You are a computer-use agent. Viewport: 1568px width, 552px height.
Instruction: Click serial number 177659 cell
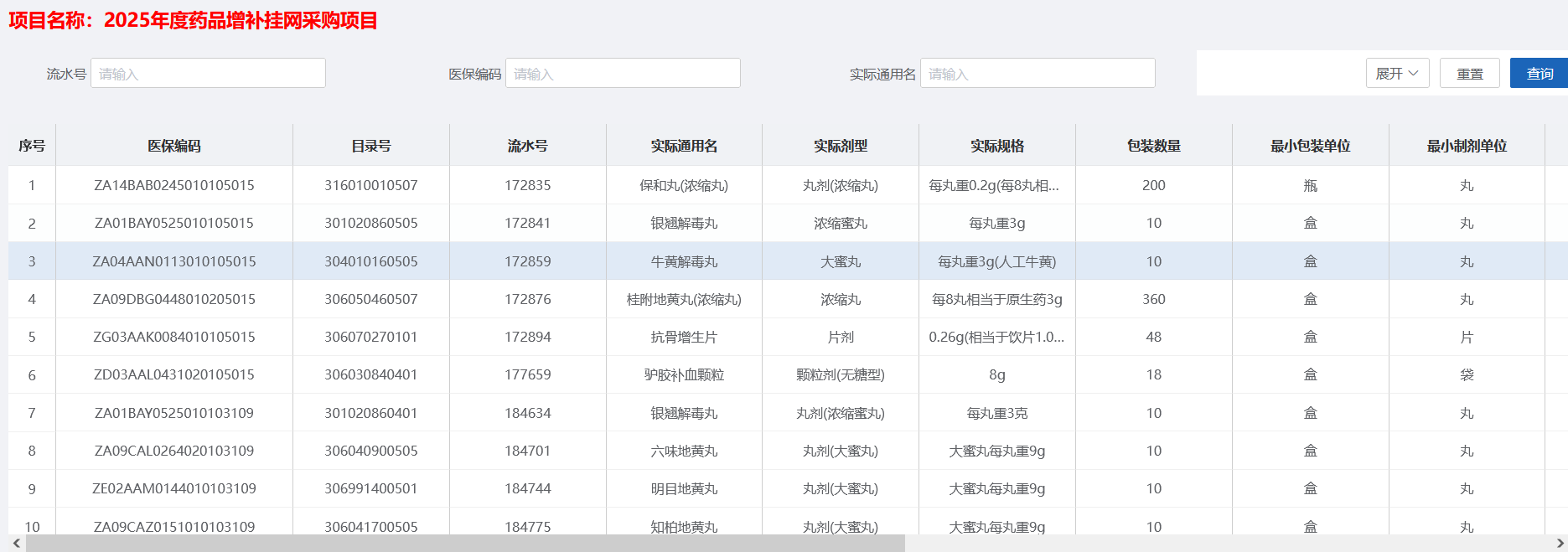[527, 374]
